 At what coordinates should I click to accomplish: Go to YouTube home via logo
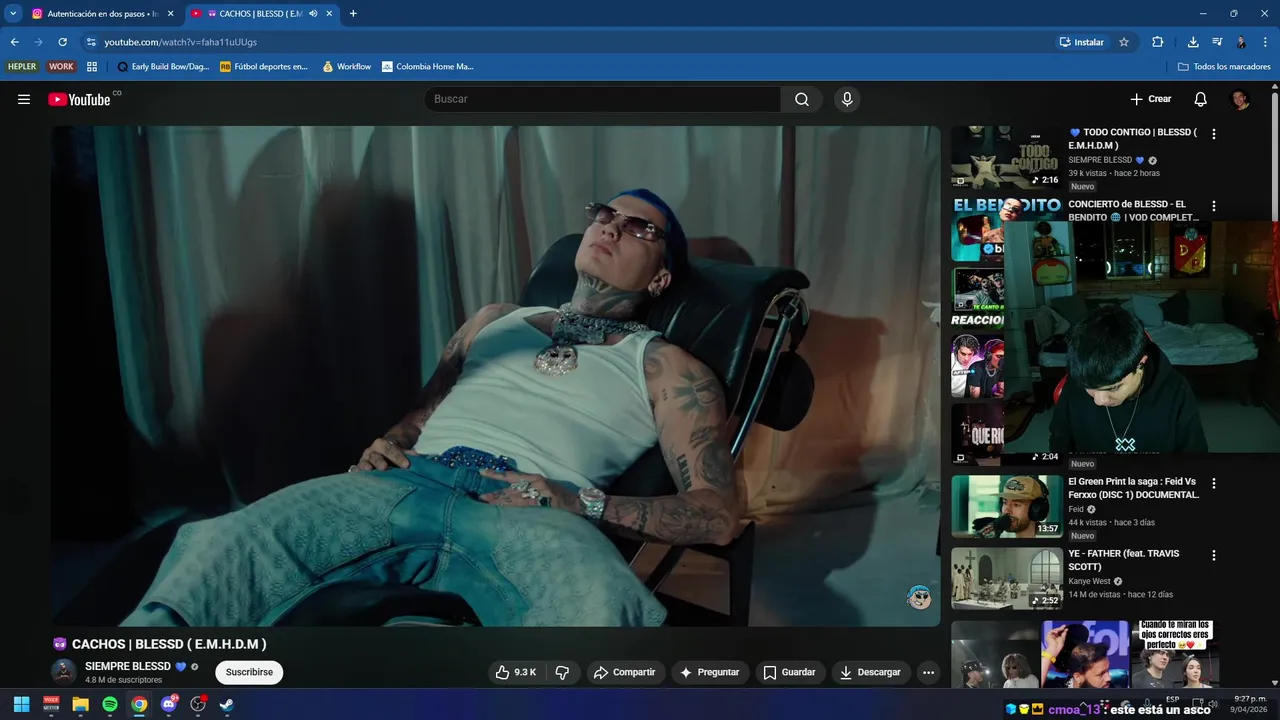click(x=79, y=99)
